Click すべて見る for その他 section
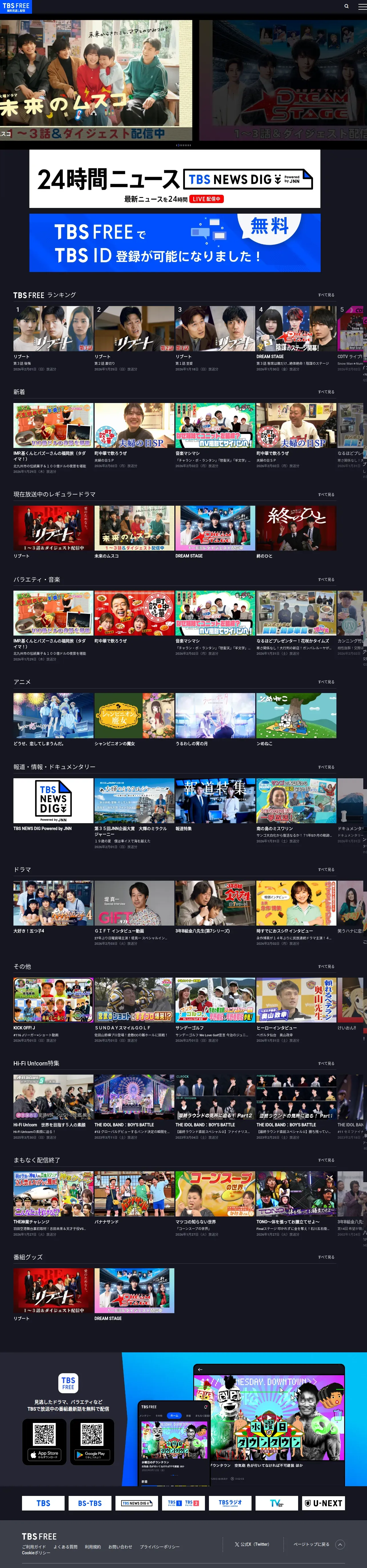This screenshot has height=1568, width=367. click(326, 966)
